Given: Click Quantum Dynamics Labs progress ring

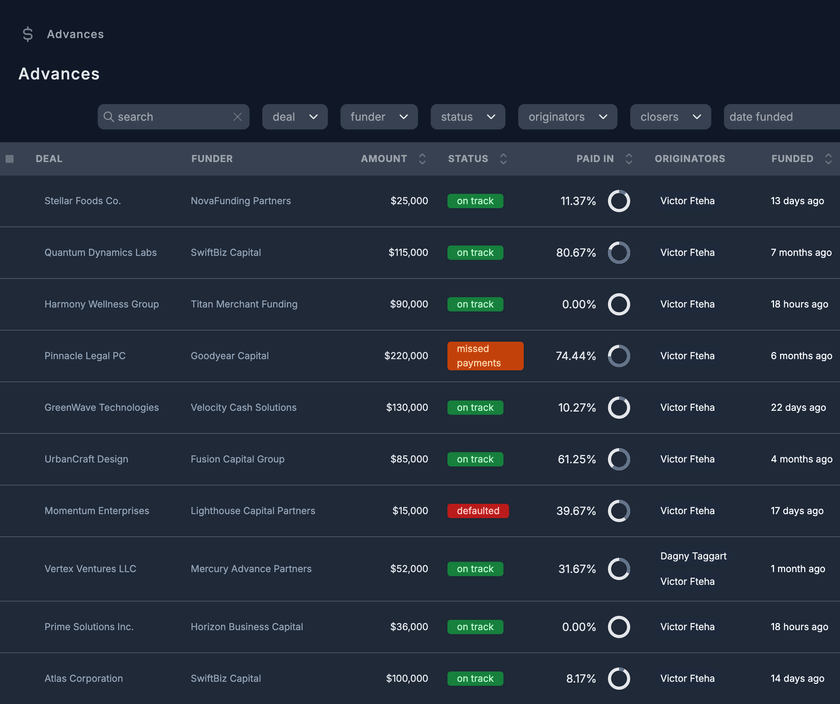Looking at the screenshot, I should [x=619, y=253].
